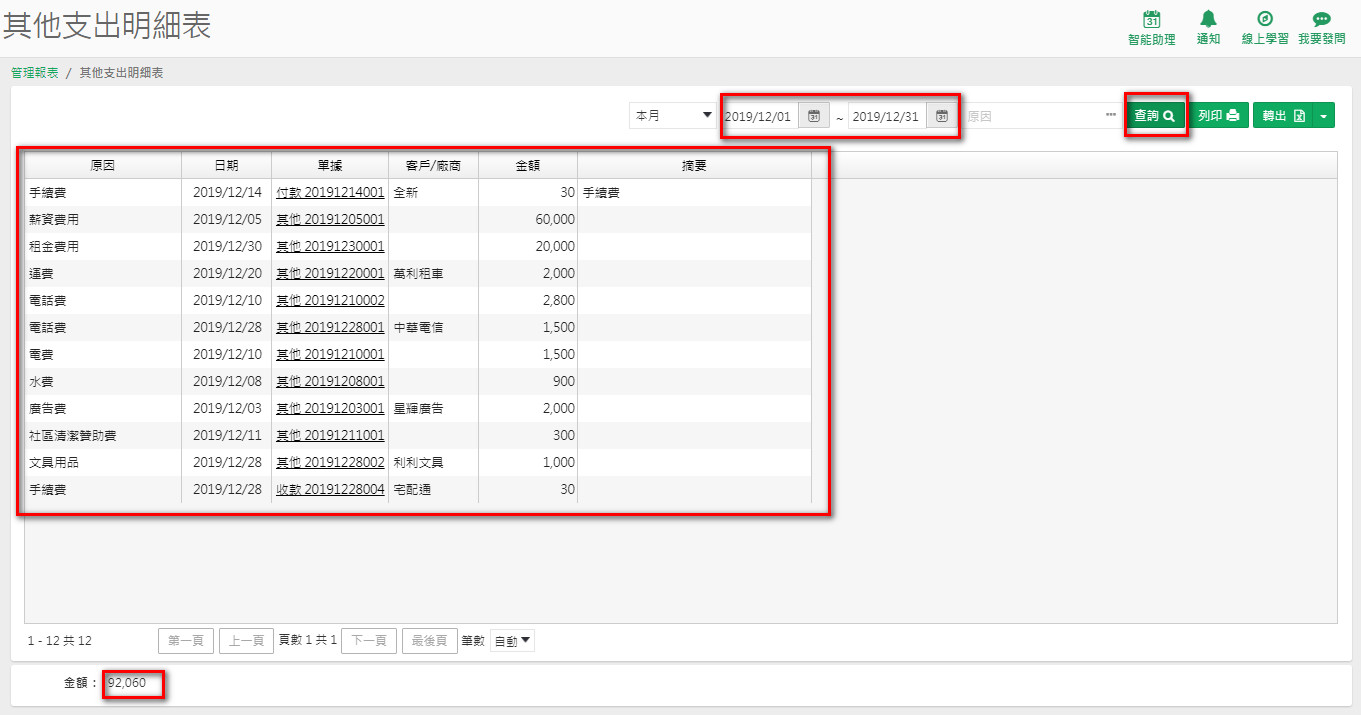
Task: Click the 轉出 export button
Action: pos(1283,115)
